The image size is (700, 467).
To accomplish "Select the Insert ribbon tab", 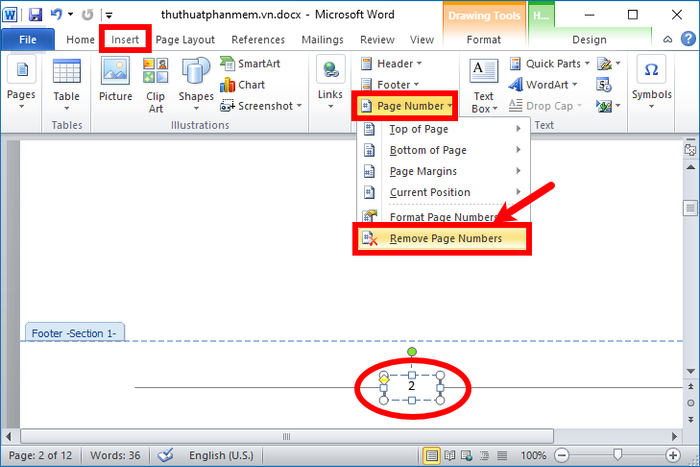I will (125, 40).
